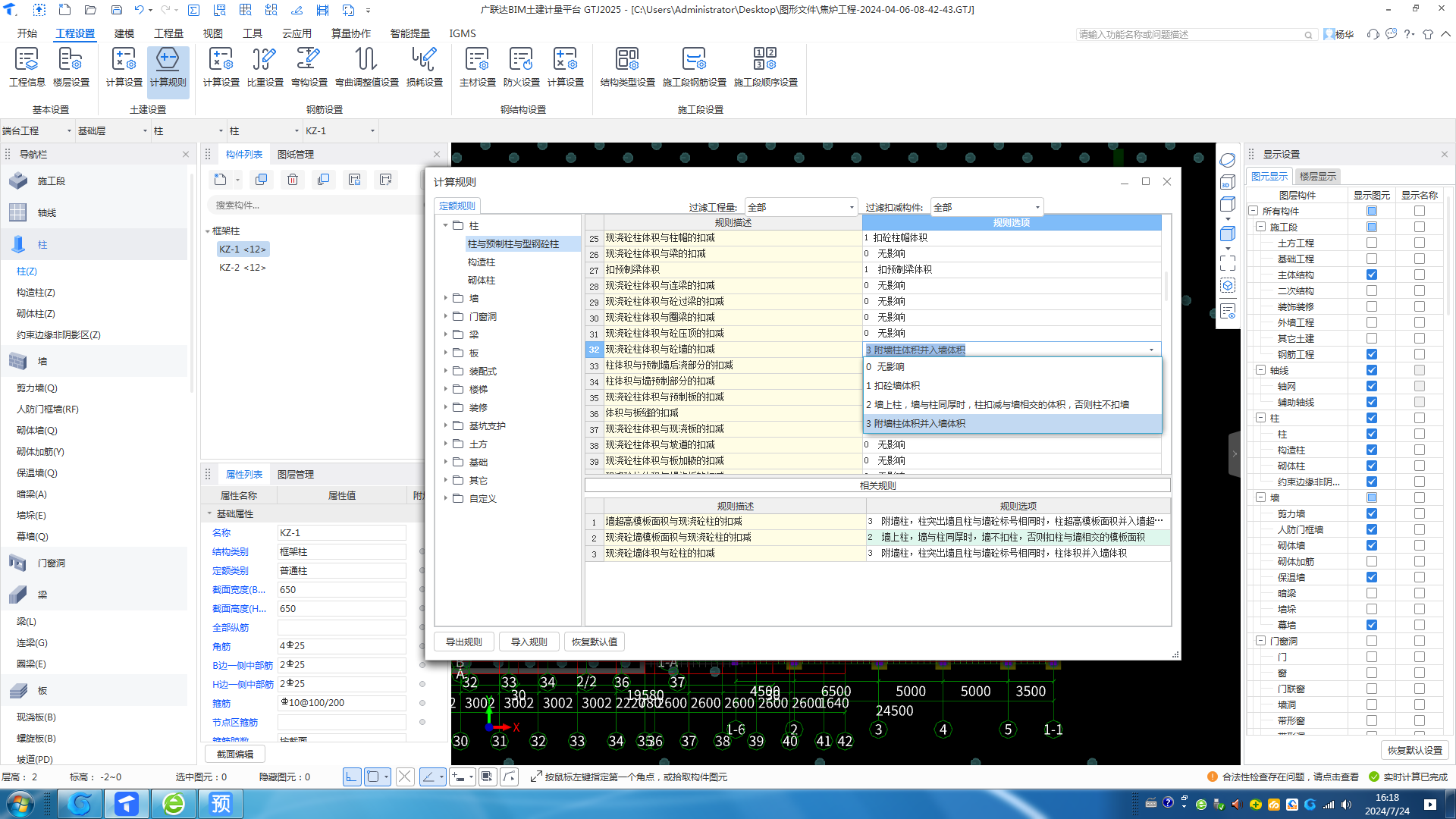Toggle 显示图元 checkbox for 土方工程
Viewport: 1456px width, 819px height.
[x=1372, y=243]
